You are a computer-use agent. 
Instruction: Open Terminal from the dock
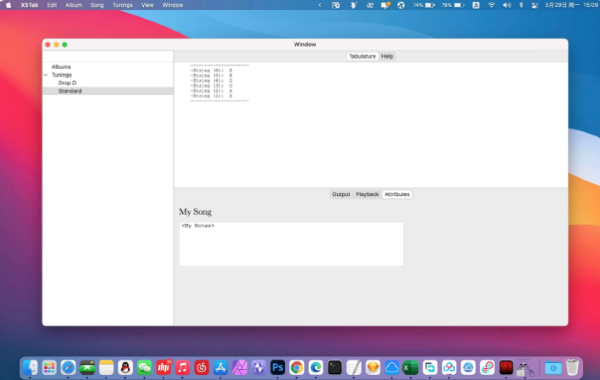[335, 368]
